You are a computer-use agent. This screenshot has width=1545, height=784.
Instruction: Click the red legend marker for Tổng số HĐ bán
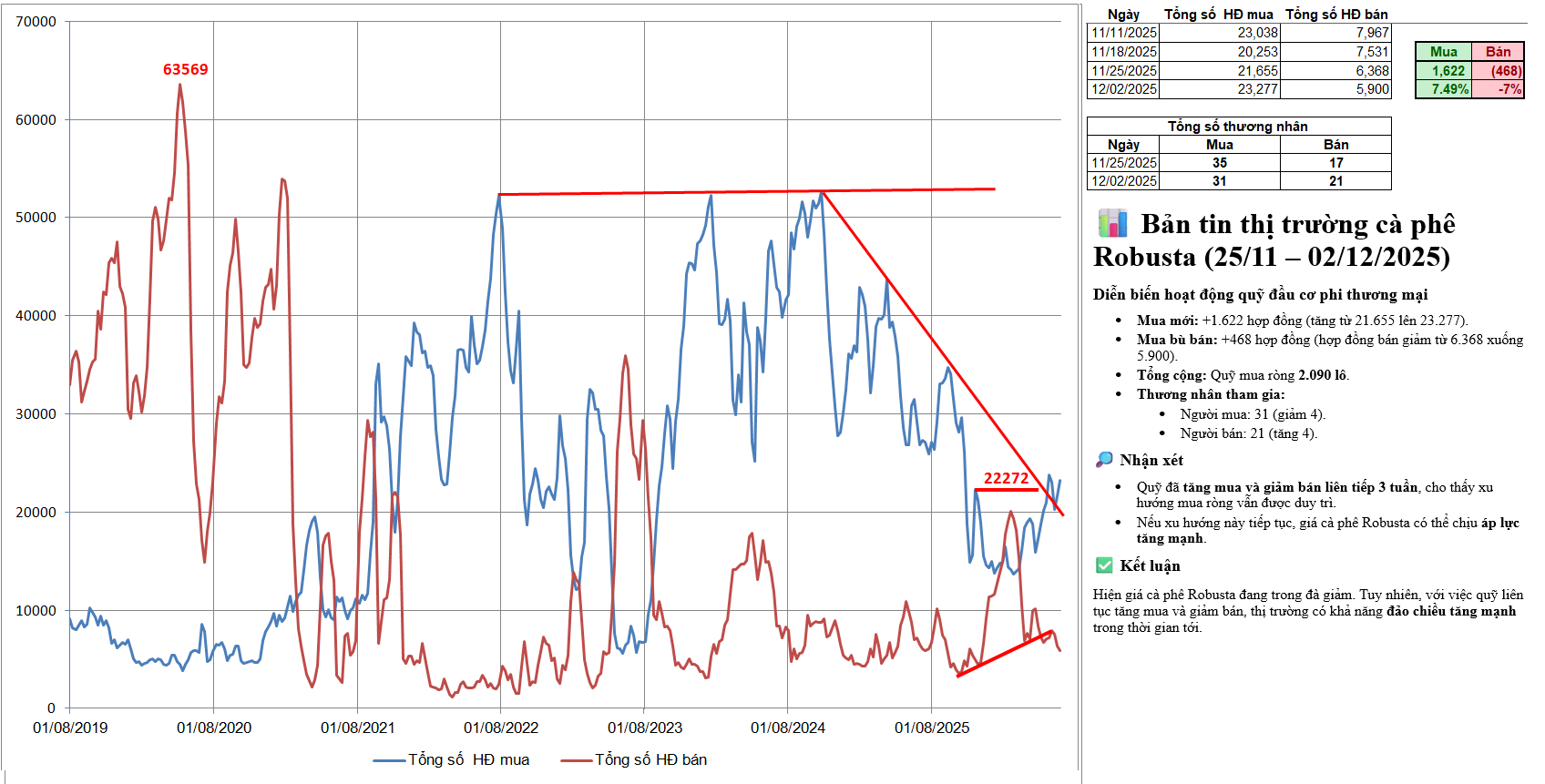(x=577, y=760)
